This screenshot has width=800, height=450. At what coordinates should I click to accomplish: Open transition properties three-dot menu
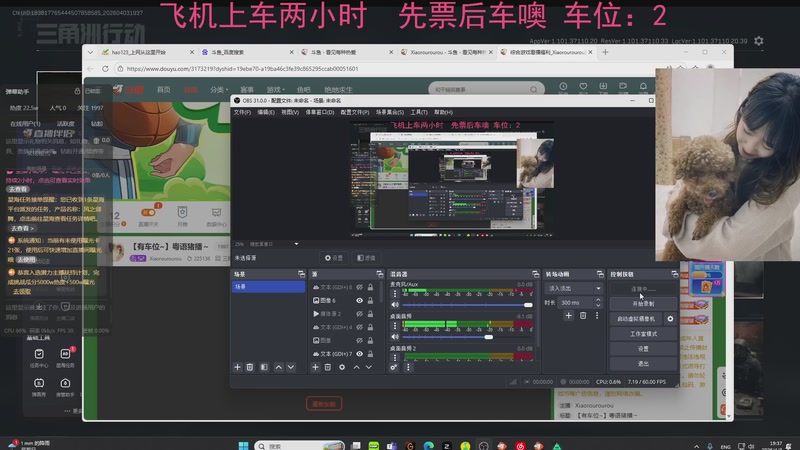click(597, 315)
